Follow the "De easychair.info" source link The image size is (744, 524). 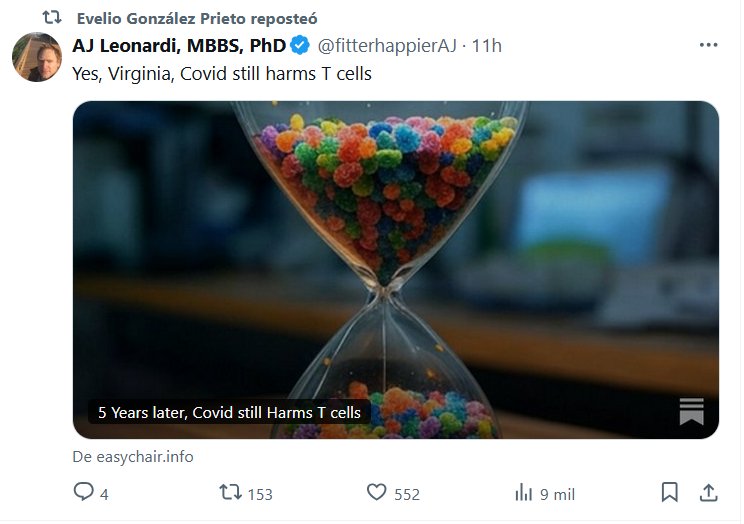(x=133, y=456)
